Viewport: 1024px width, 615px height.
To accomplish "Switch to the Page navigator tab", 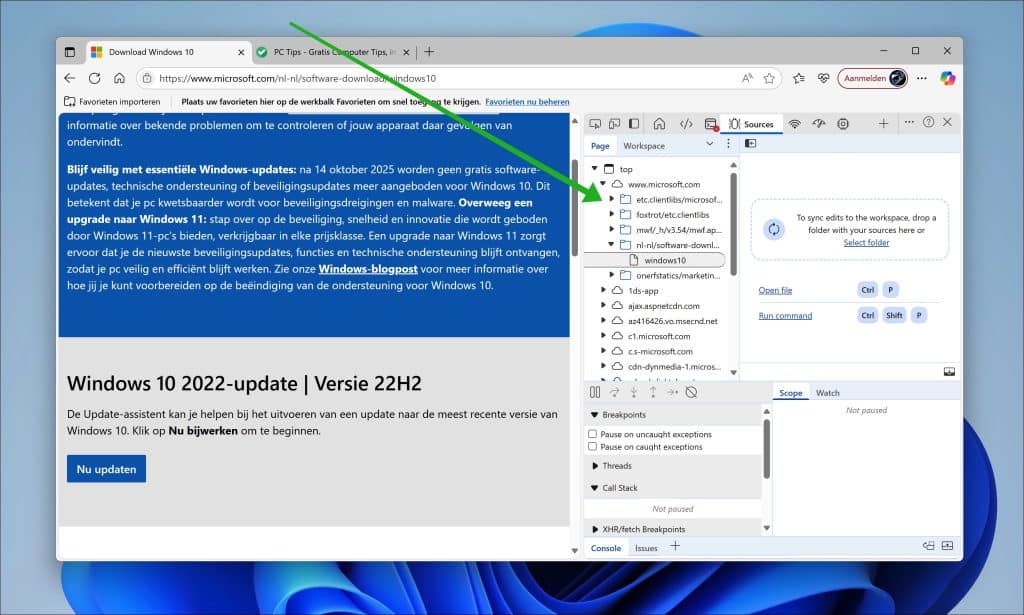I will (600, 146).
